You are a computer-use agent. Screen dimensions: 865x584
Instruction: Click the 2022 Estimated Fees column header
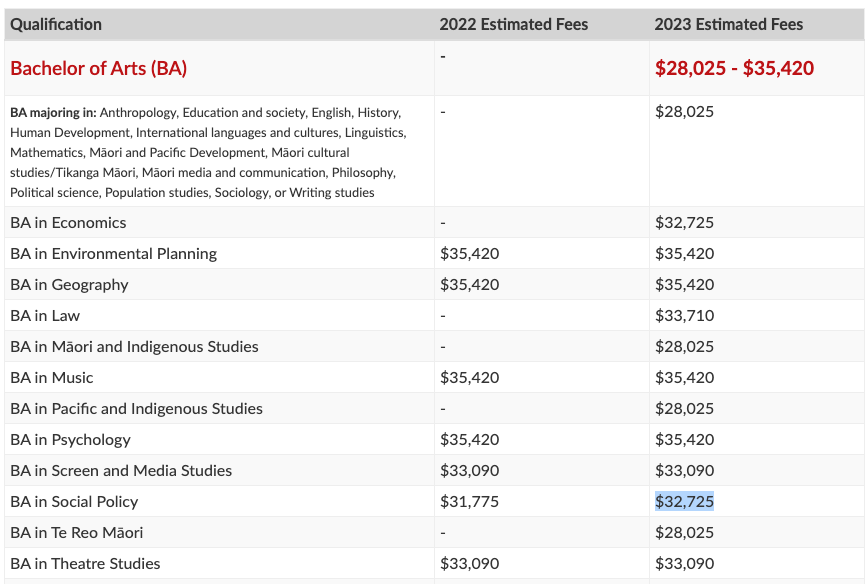514,24
